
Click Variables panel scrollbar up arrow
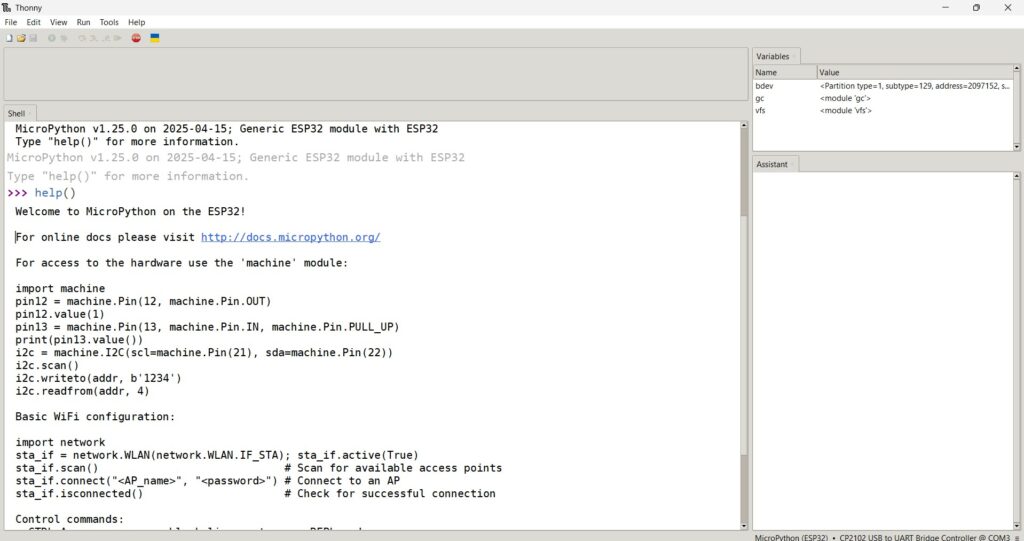[1017, 68]
